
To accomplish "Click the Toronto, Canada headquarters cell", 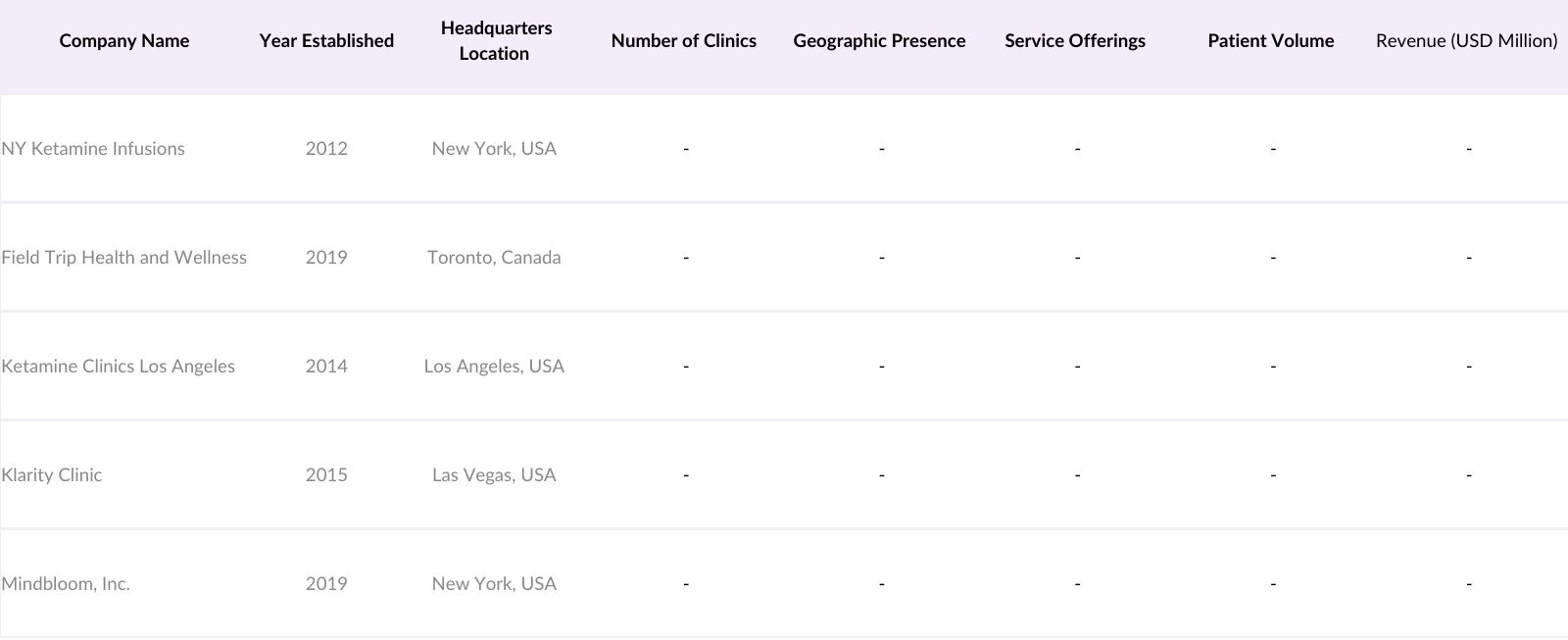I will pyautogui.click(x=494, y=258).
